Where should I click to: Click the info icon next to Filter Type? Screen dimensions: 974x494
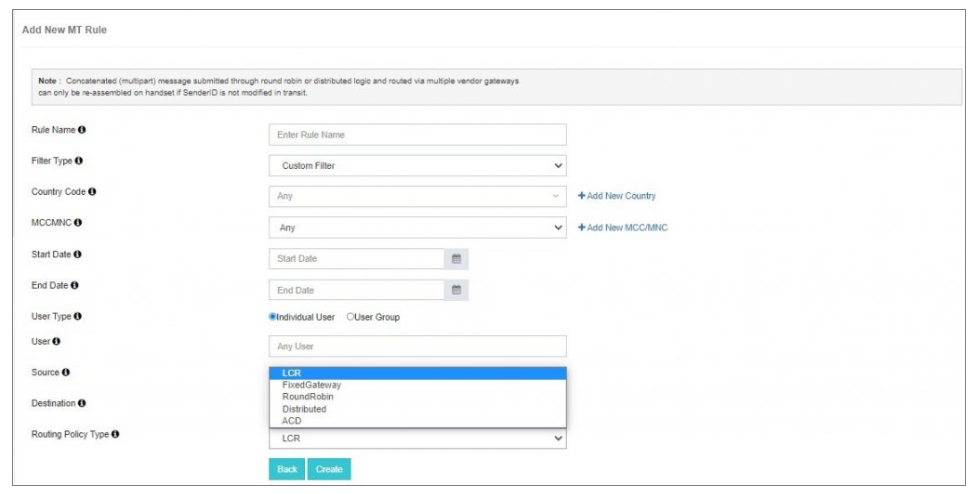coord(79,161)
